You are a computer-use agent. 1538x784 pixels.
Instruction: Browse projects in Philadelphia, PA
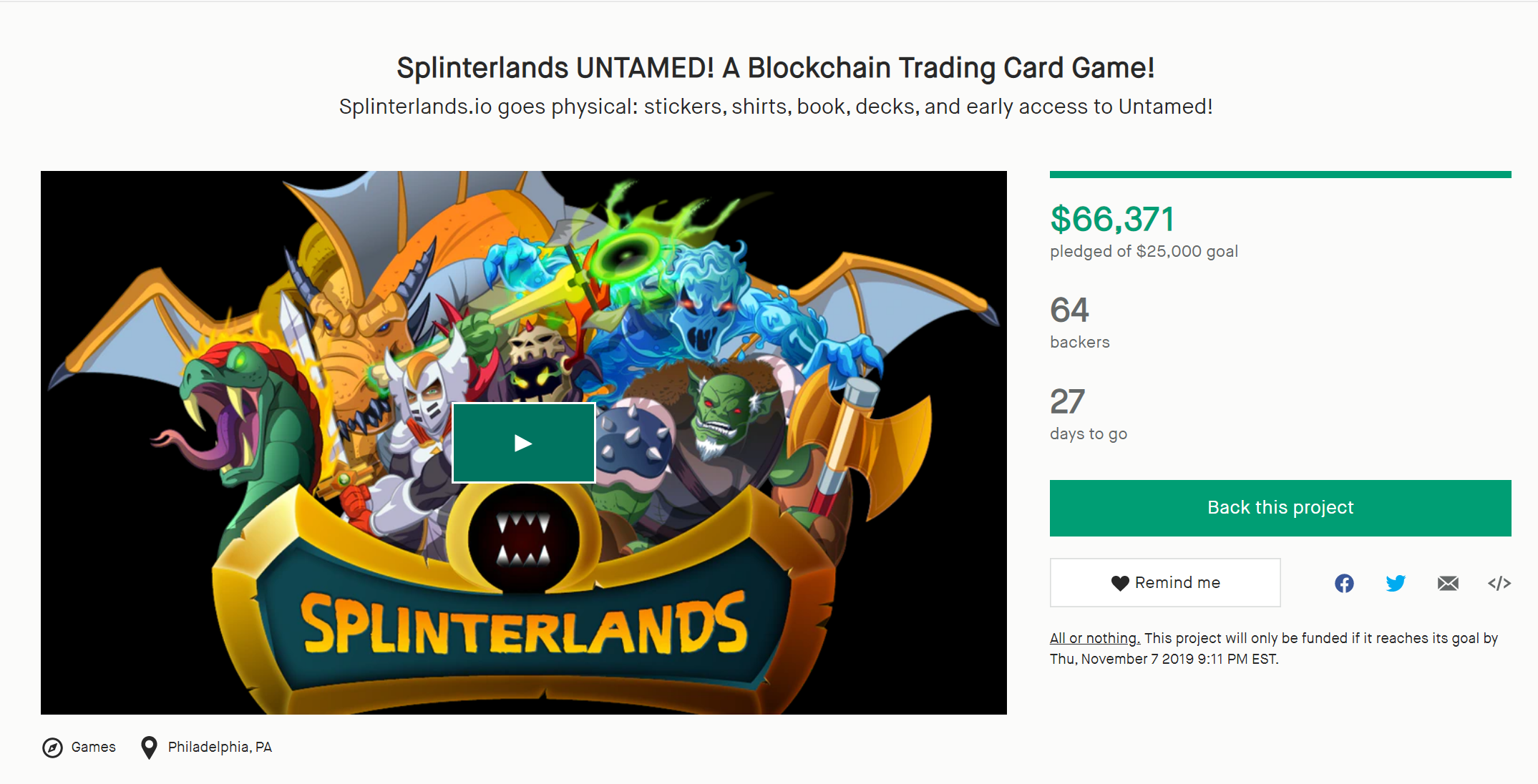[220, 747]
